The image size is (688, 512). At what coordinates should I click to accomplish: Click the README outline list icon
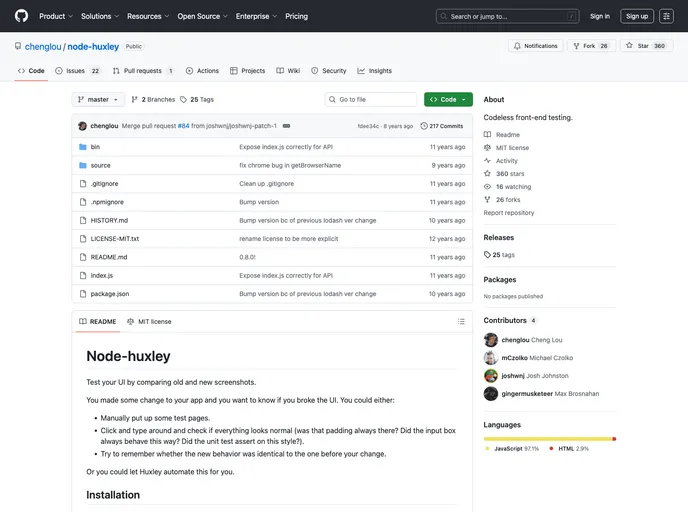[x=461, y=321]
